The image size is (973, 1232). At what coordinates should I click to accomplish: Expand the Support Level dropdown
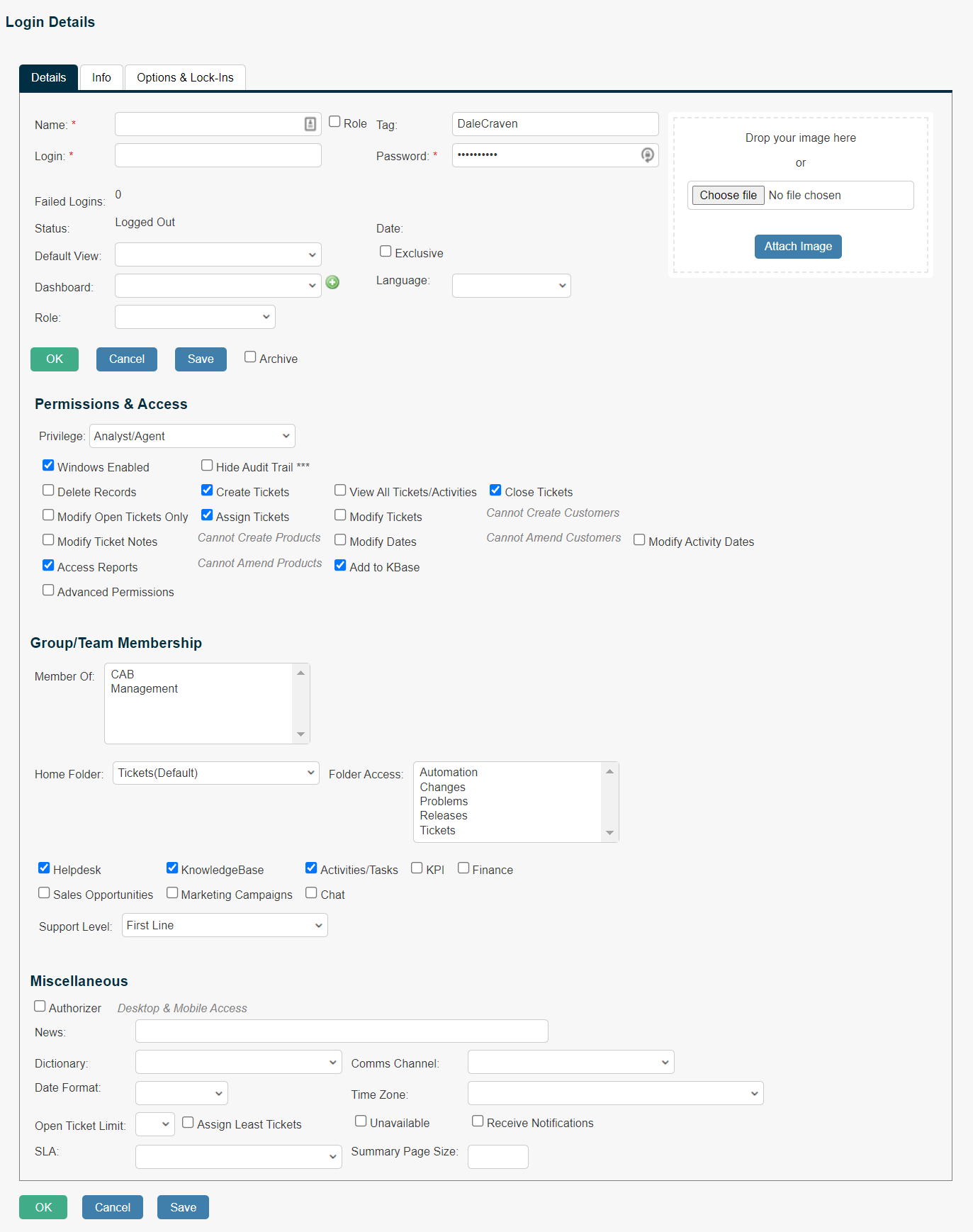pos(225,925)
